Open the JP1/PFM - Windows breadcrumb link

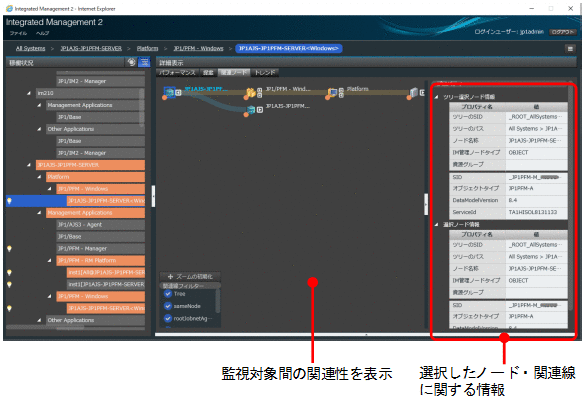click(199, 48)
